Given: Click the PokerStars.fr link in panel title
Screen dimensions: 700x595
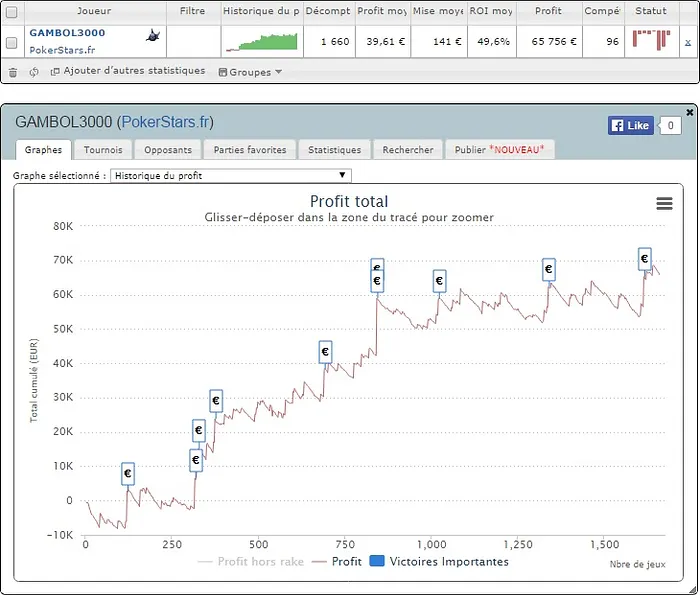Looking at the screenshot, I should click(165, 123).
